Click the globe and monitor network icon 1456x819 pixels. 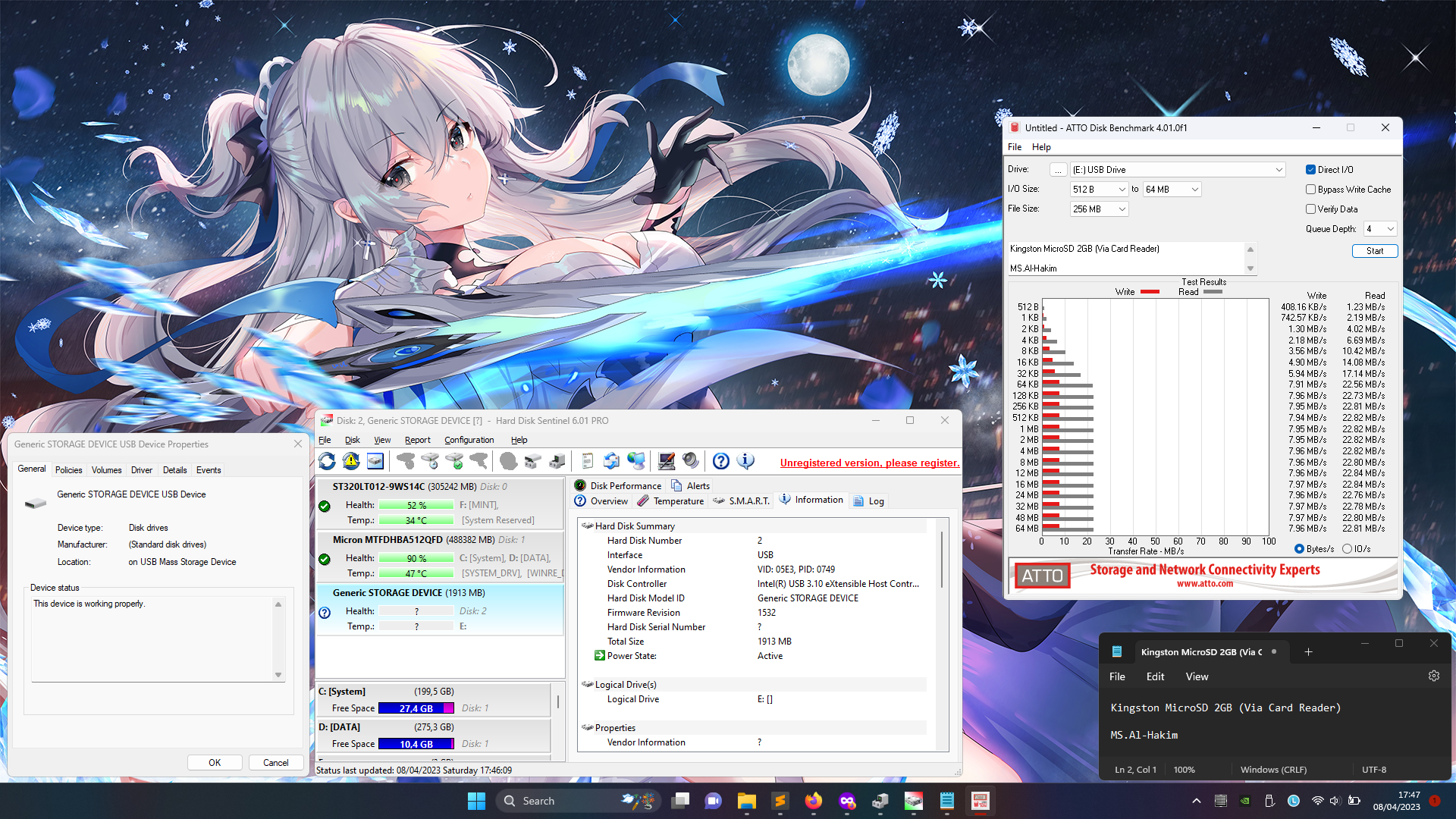coord(636,461)
